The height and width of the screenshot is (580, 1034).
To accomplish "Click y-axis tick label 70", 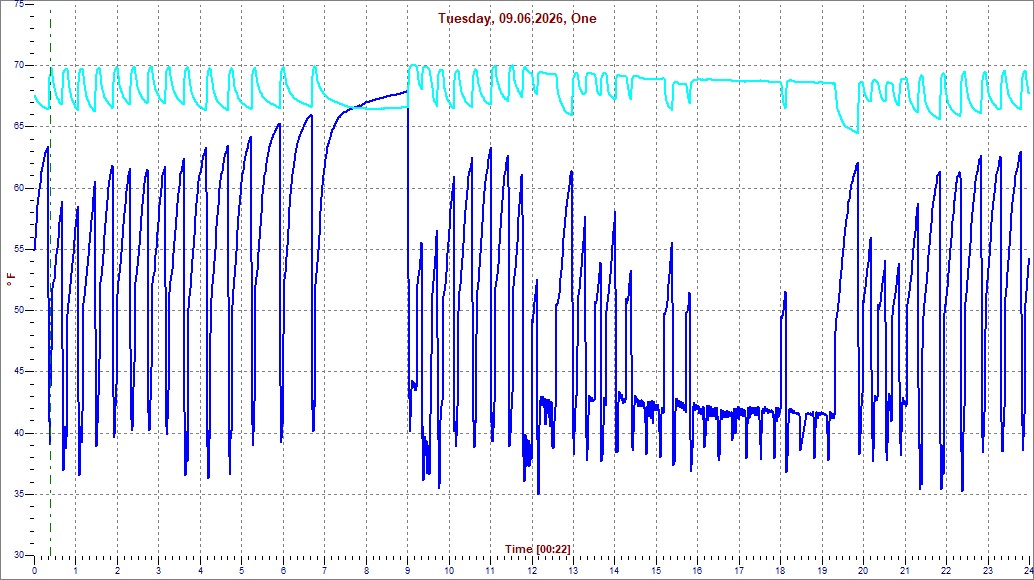I will (19, 65).
